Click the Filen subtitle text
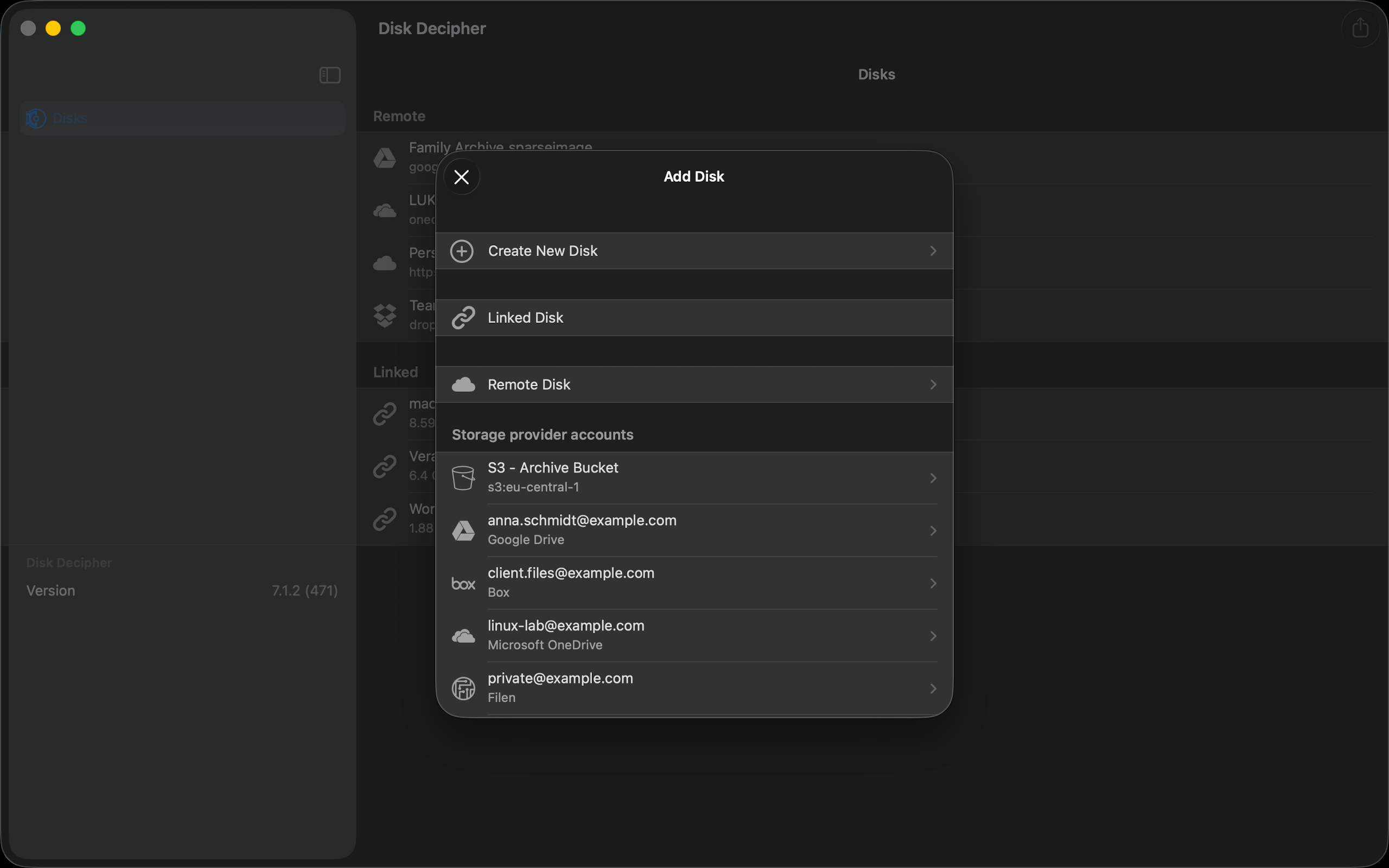 502,698
